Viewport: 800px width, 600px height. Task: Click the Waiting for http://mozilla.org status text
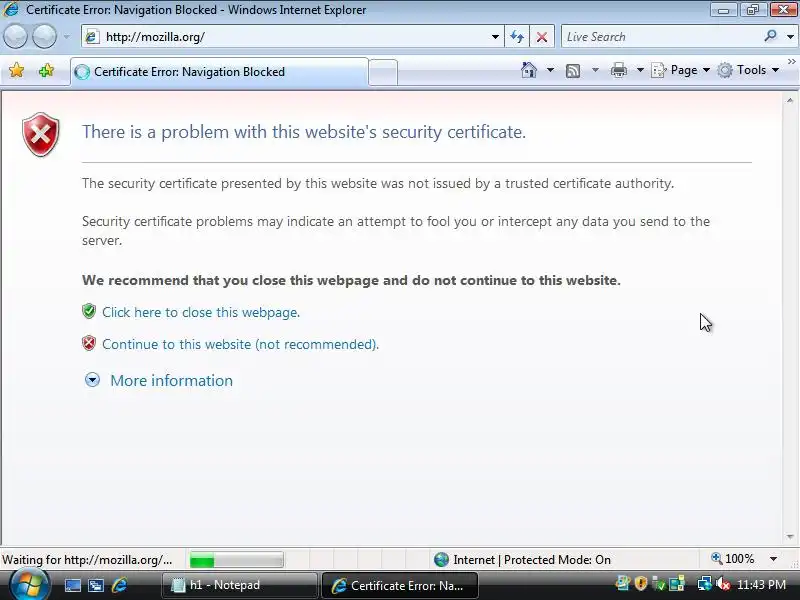coord(87,560)
